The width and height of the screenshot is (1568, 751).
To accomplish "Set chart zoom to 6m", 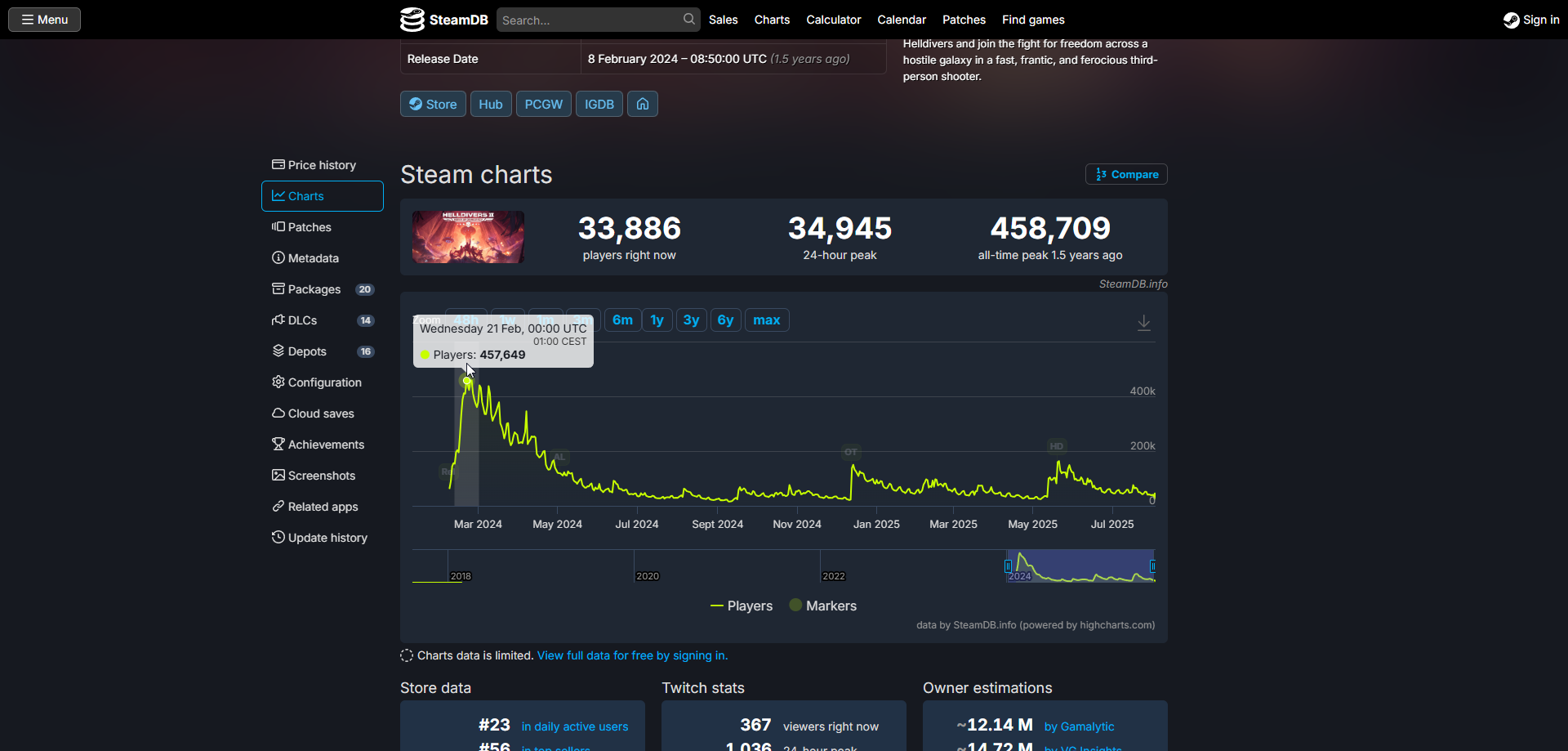I will click(622, 320).
